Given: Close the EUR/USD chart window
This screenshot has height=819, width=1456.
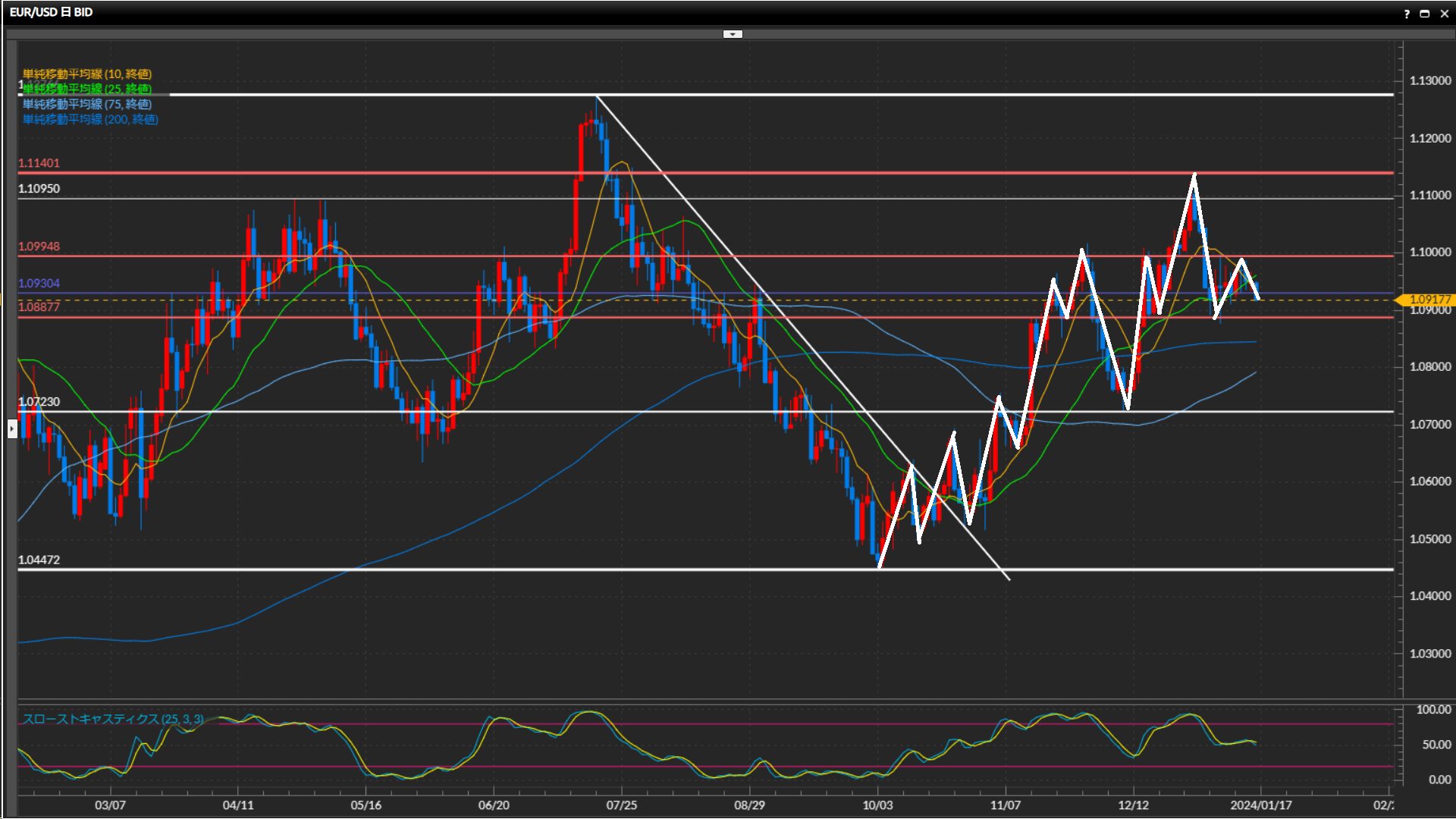Looking at the screenshot, I should [x=1445, y=14].
